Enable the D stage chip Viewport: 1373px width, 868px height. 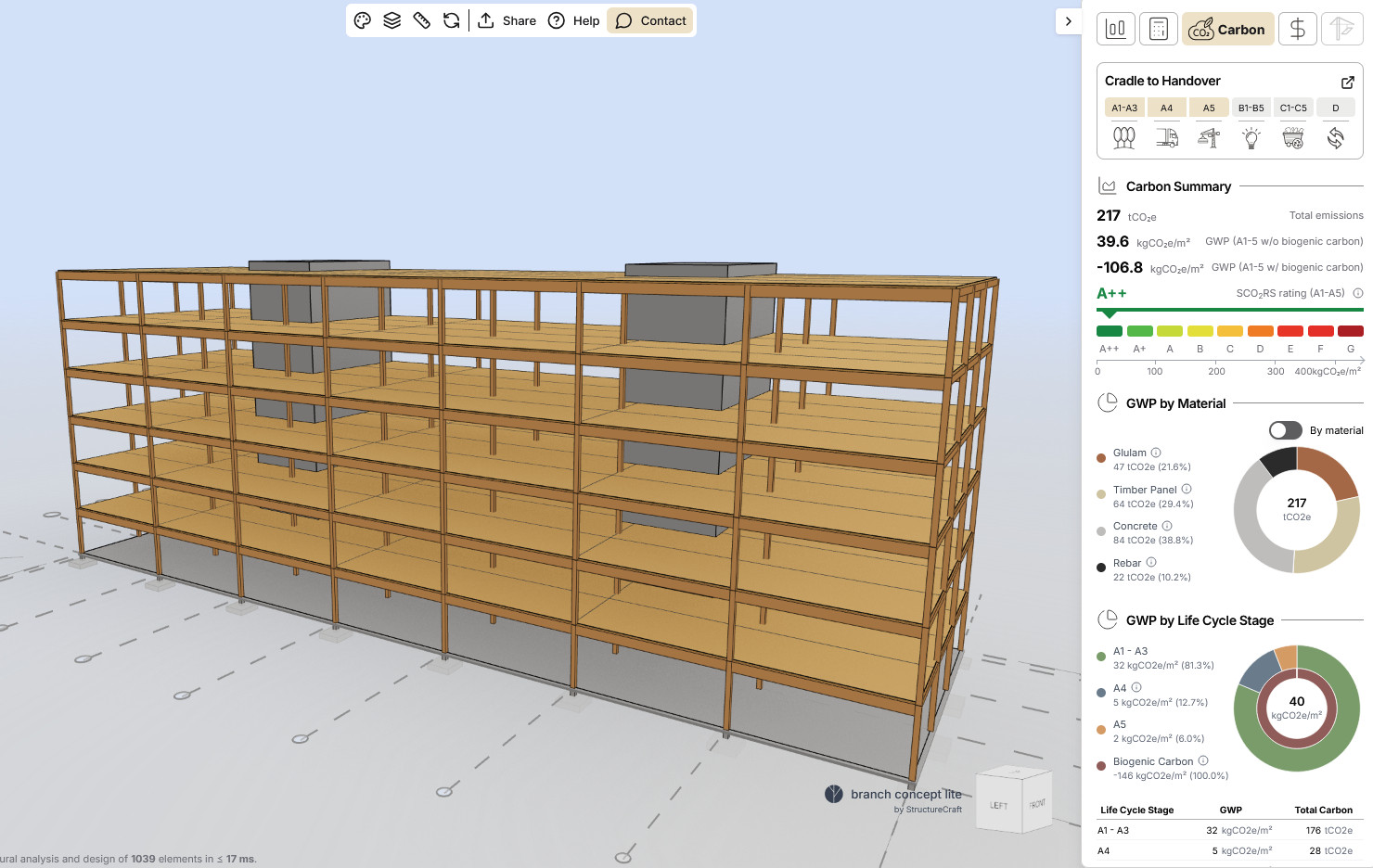pyautogui.click(x=1336, y=108)
